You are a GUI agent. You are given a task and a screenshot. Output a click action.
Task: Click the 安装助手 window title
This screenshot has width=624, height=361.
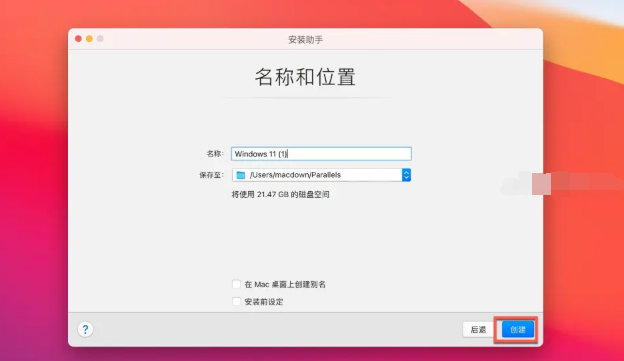point(305,40)
